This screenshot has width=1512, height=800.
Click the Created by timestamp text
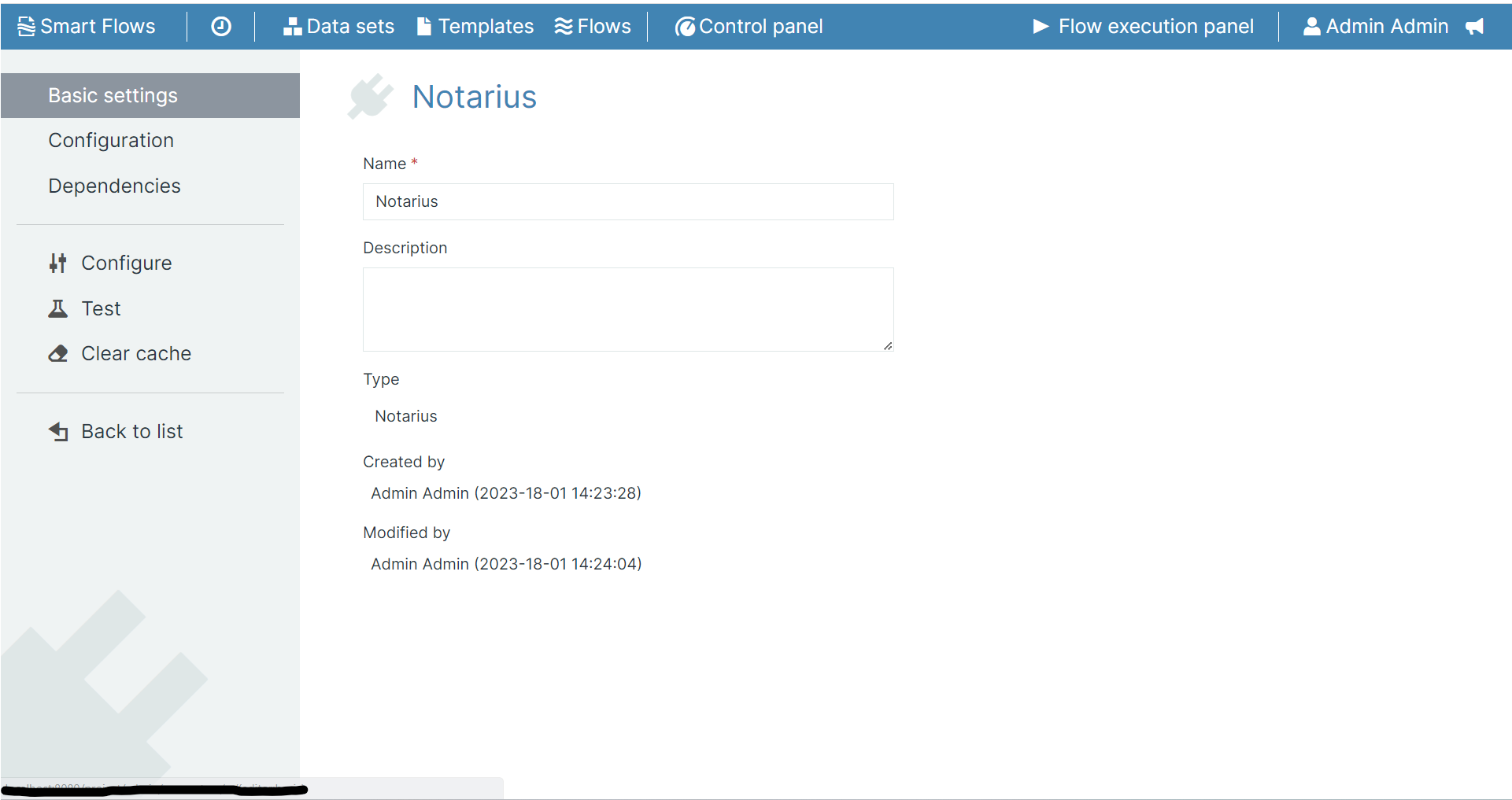(x=506, y=493)
